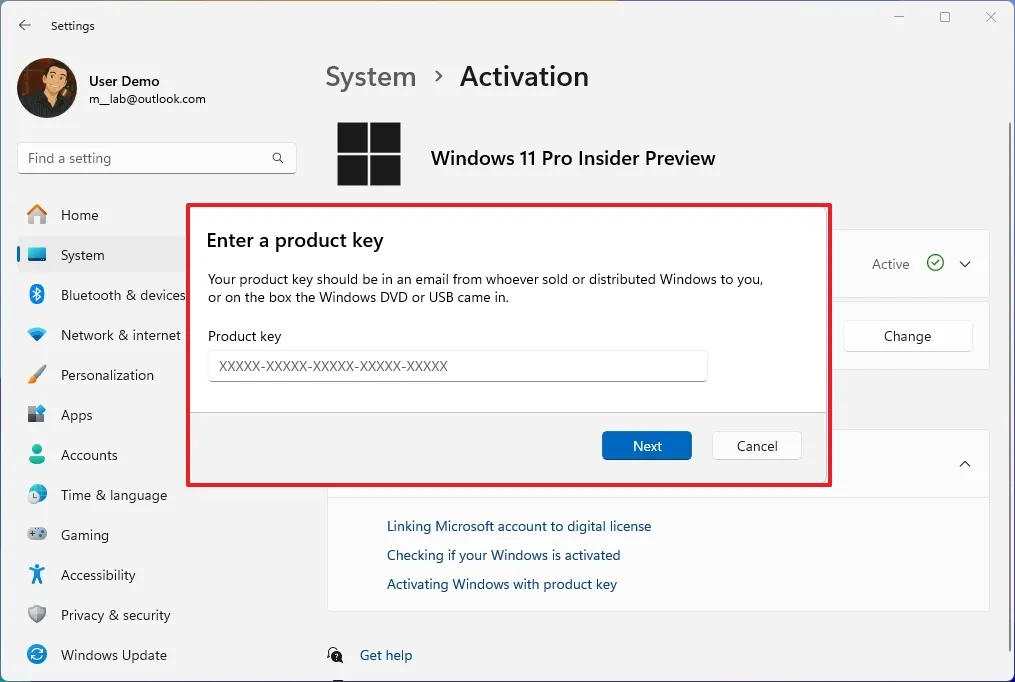Image resolution: width=1015 pixels, height=682 pixels.
Task: Maximize the Settings window
Action: click(944, 17)
